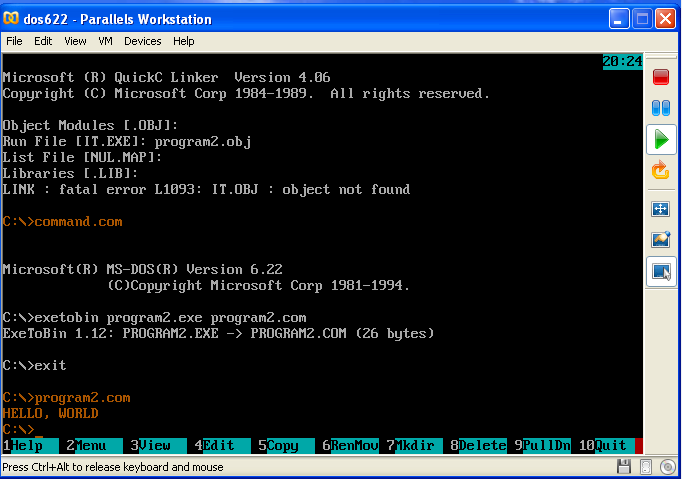Click the hard disk status icon
Screen dimensions: 682x479
pos(646,467)
